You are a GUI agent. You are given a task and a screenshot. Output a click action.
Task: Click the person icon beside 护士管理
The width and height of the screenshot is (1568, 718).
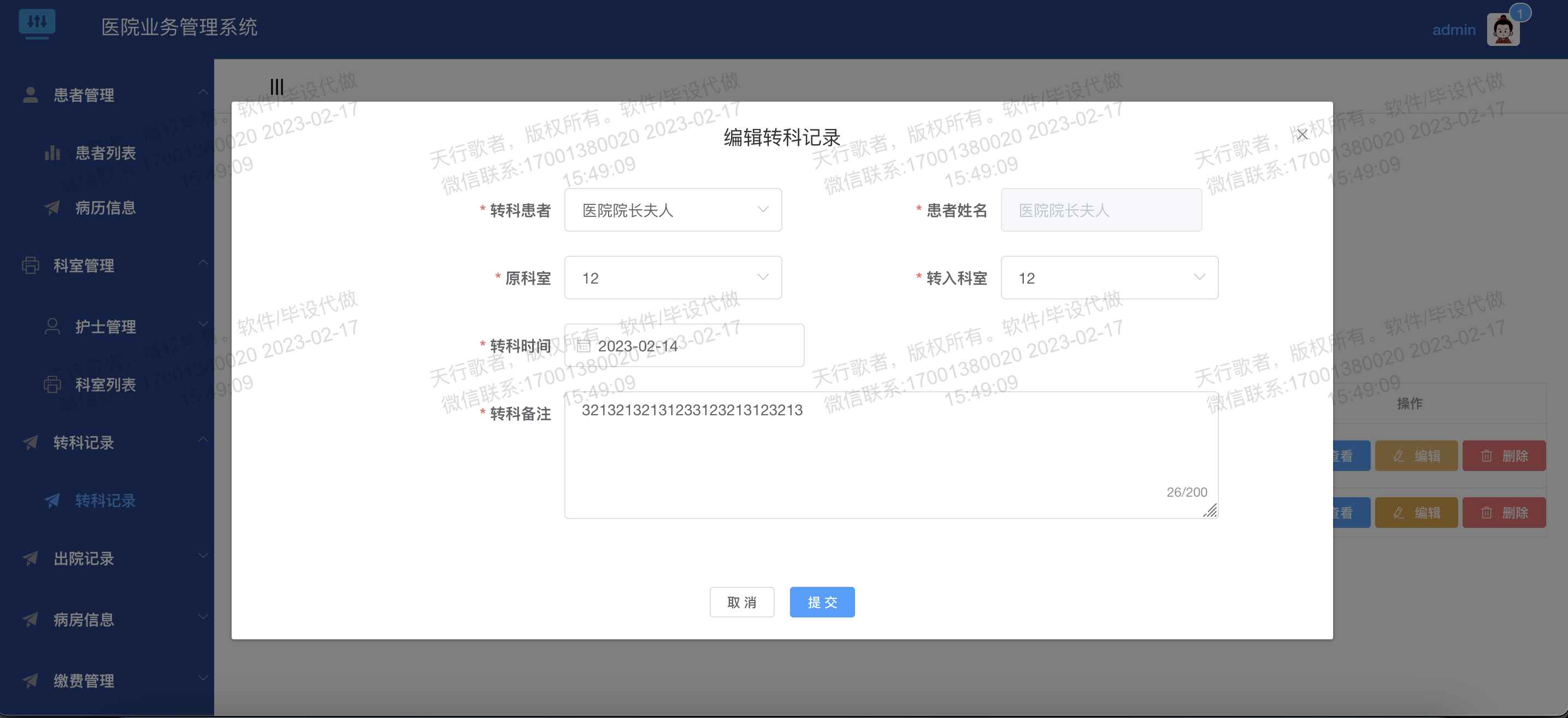click(x=52, y=325)
